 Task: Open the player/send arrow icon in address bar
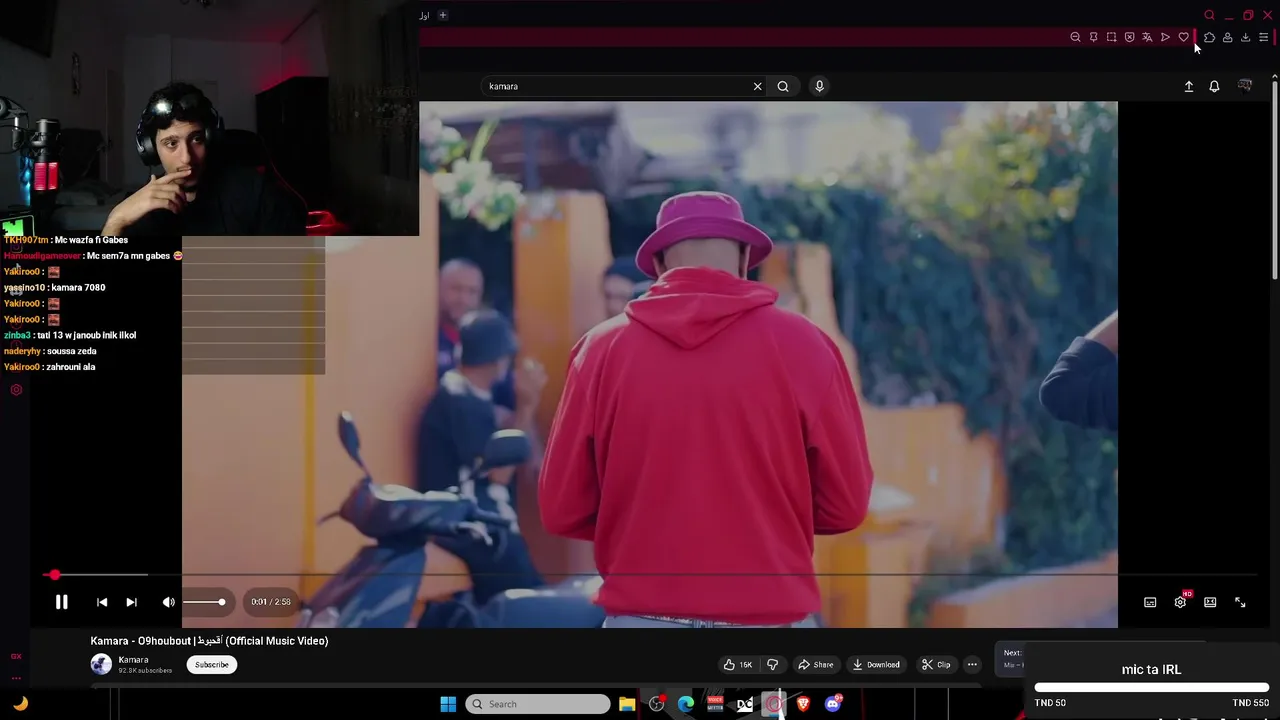[1165, 37]
